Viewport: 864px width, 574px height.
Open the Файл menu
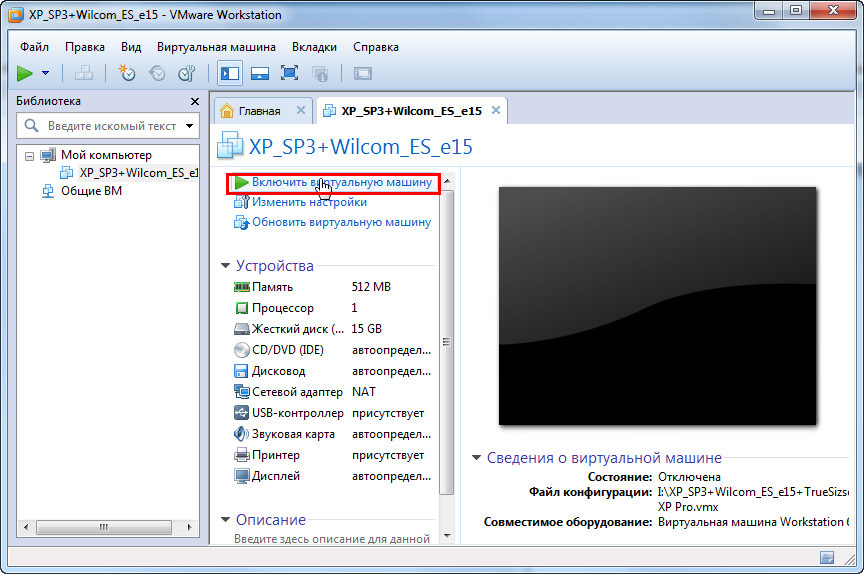click(34, 47)
